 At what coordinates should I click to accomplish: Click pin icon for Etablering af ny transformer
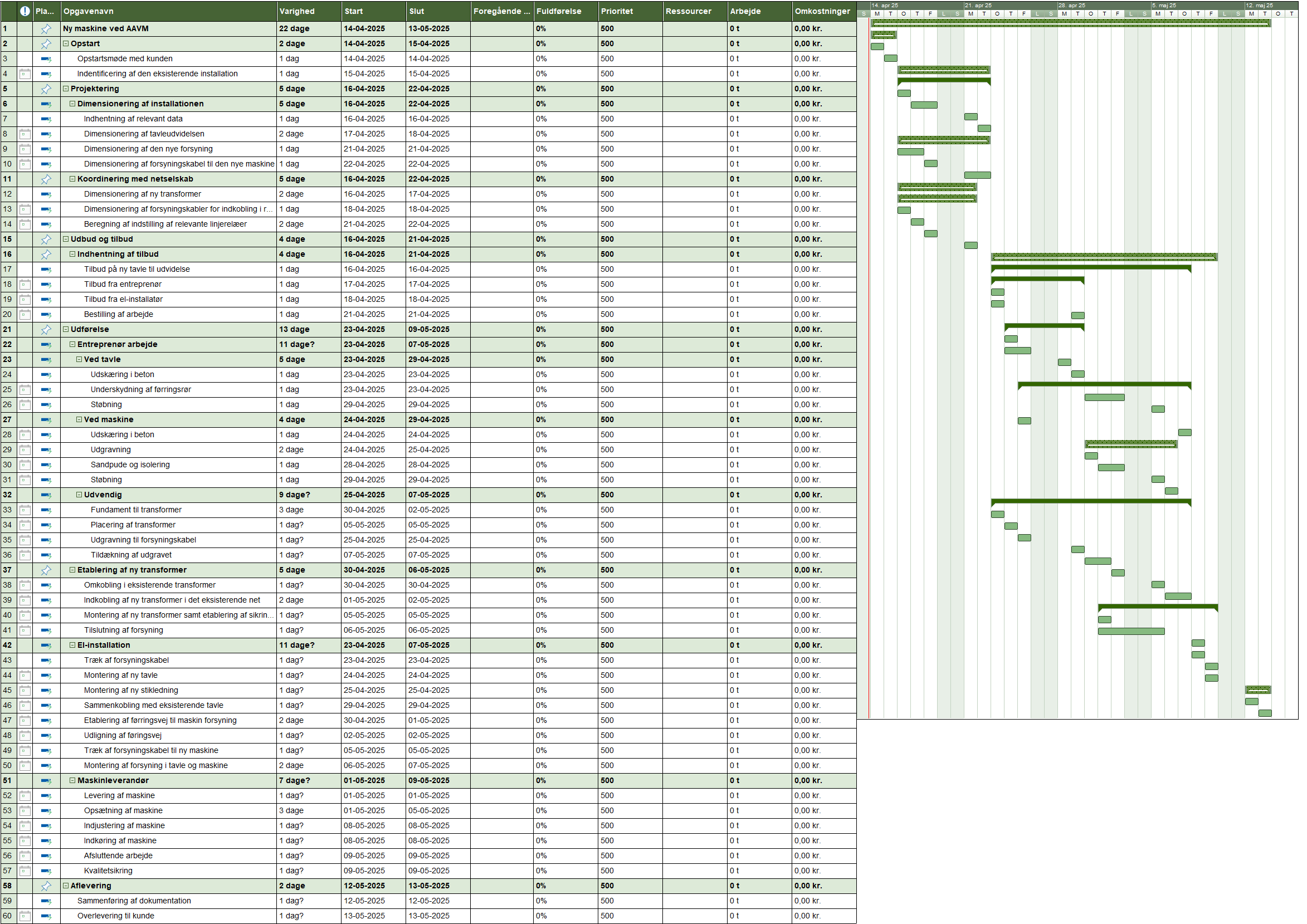tap(46, 570)
